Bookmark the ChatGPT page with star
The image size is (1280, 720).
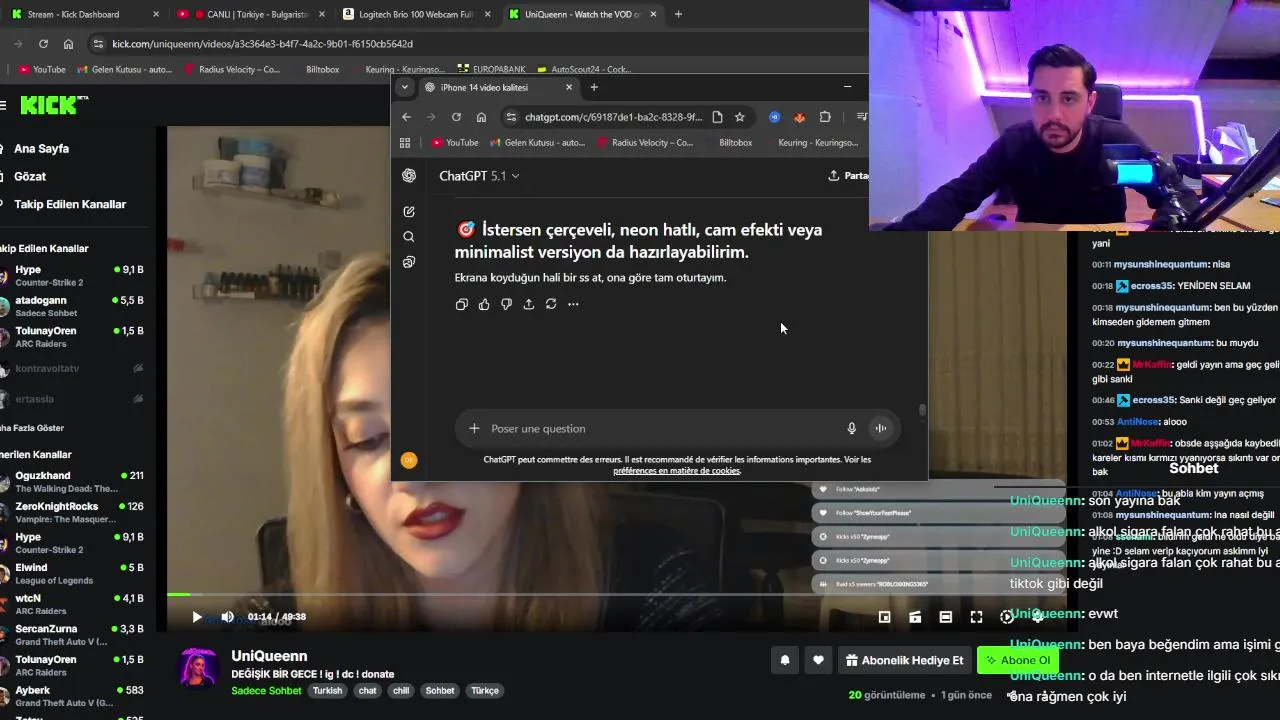(x=739, y=117)
